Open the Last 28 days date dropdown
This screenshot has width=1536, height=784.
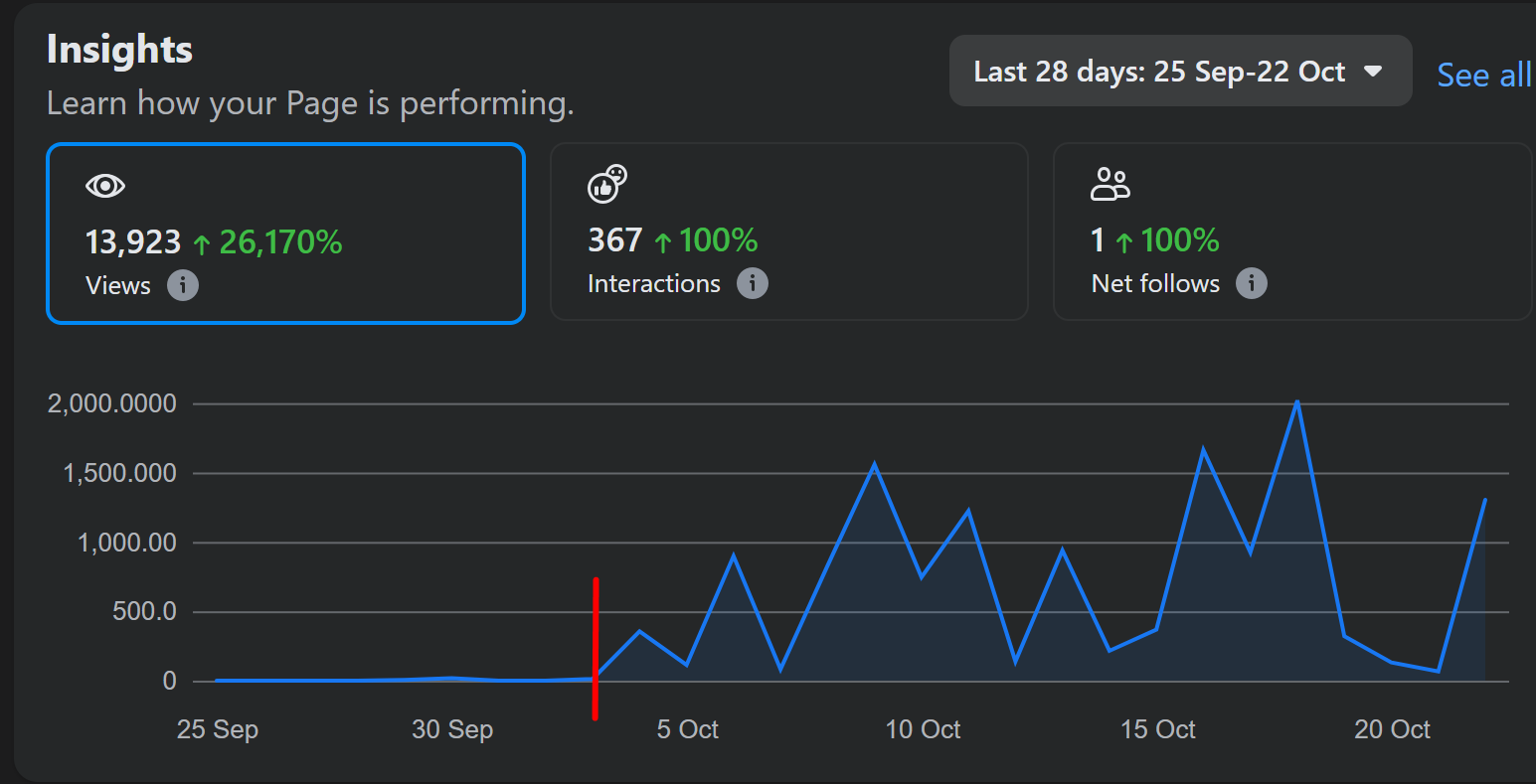point(1159,72)
